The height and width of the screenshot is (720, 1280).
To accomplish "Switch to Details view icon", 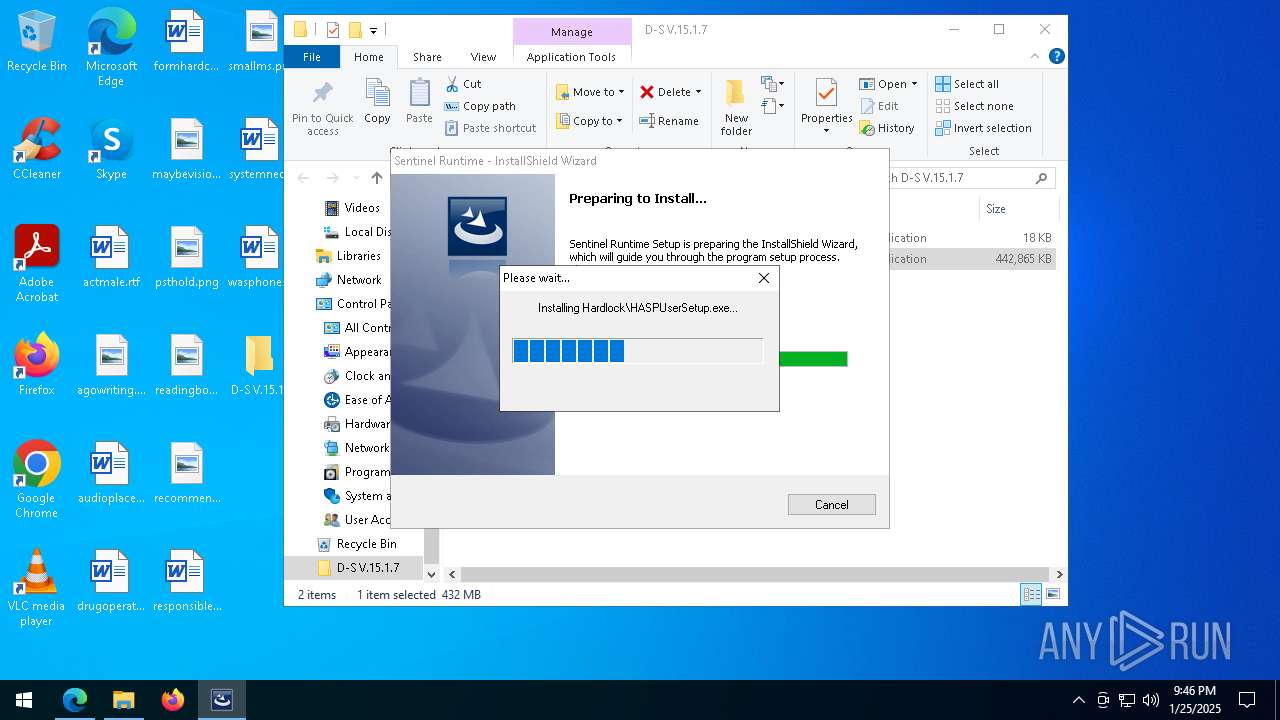I will point(1031,594).
